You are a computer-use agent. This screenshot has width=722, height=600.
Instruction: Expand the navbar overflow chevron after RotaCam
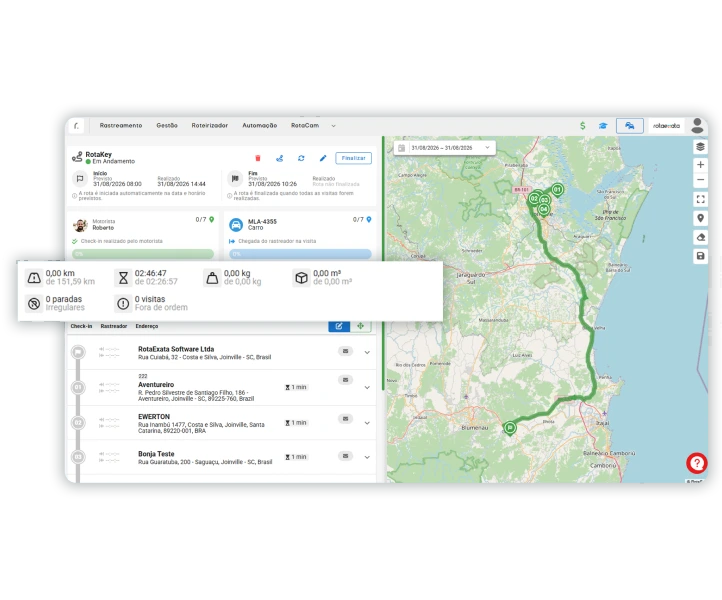[x=333, y=126]
